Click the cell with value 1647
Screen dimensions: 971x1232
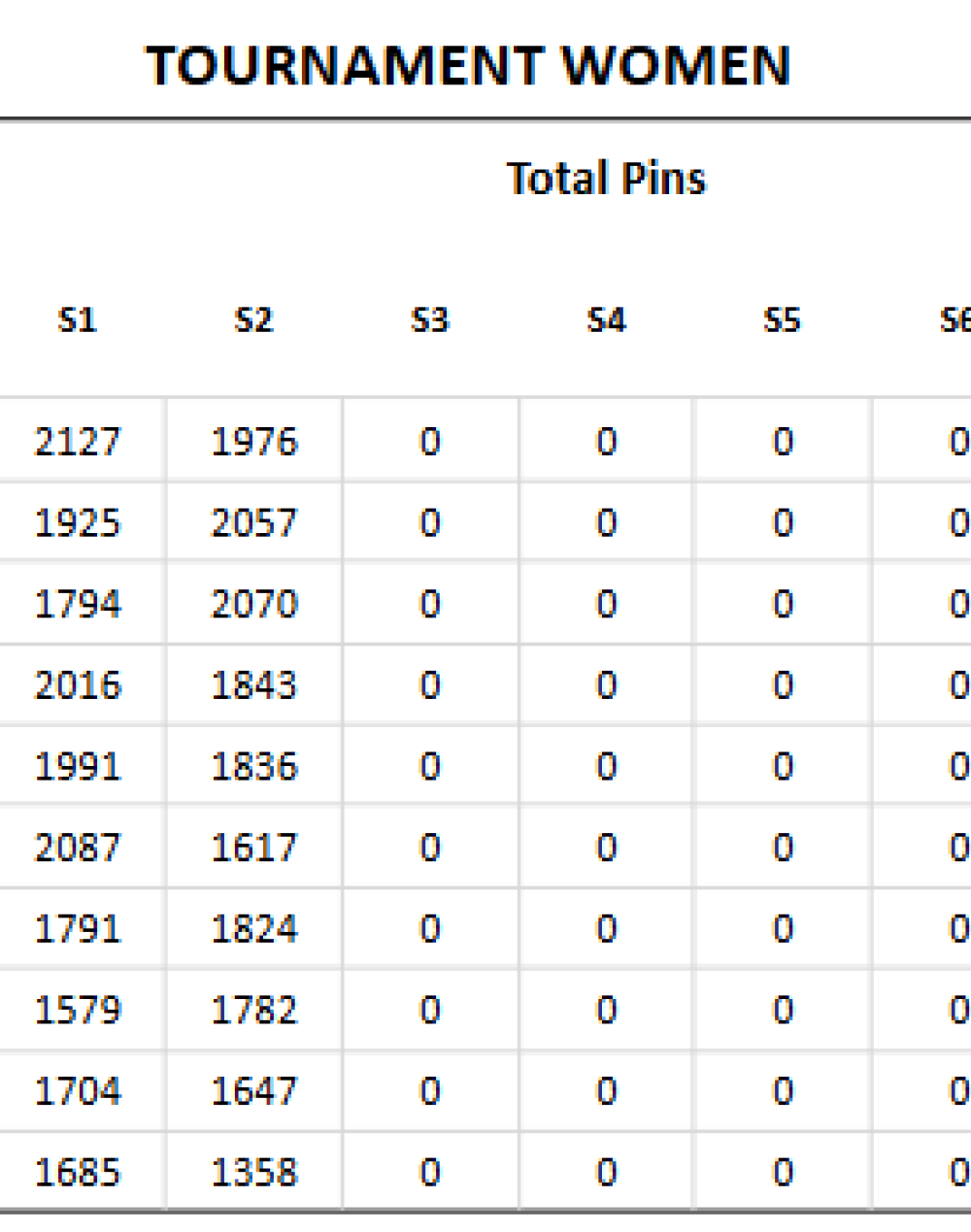(253, 1091)
